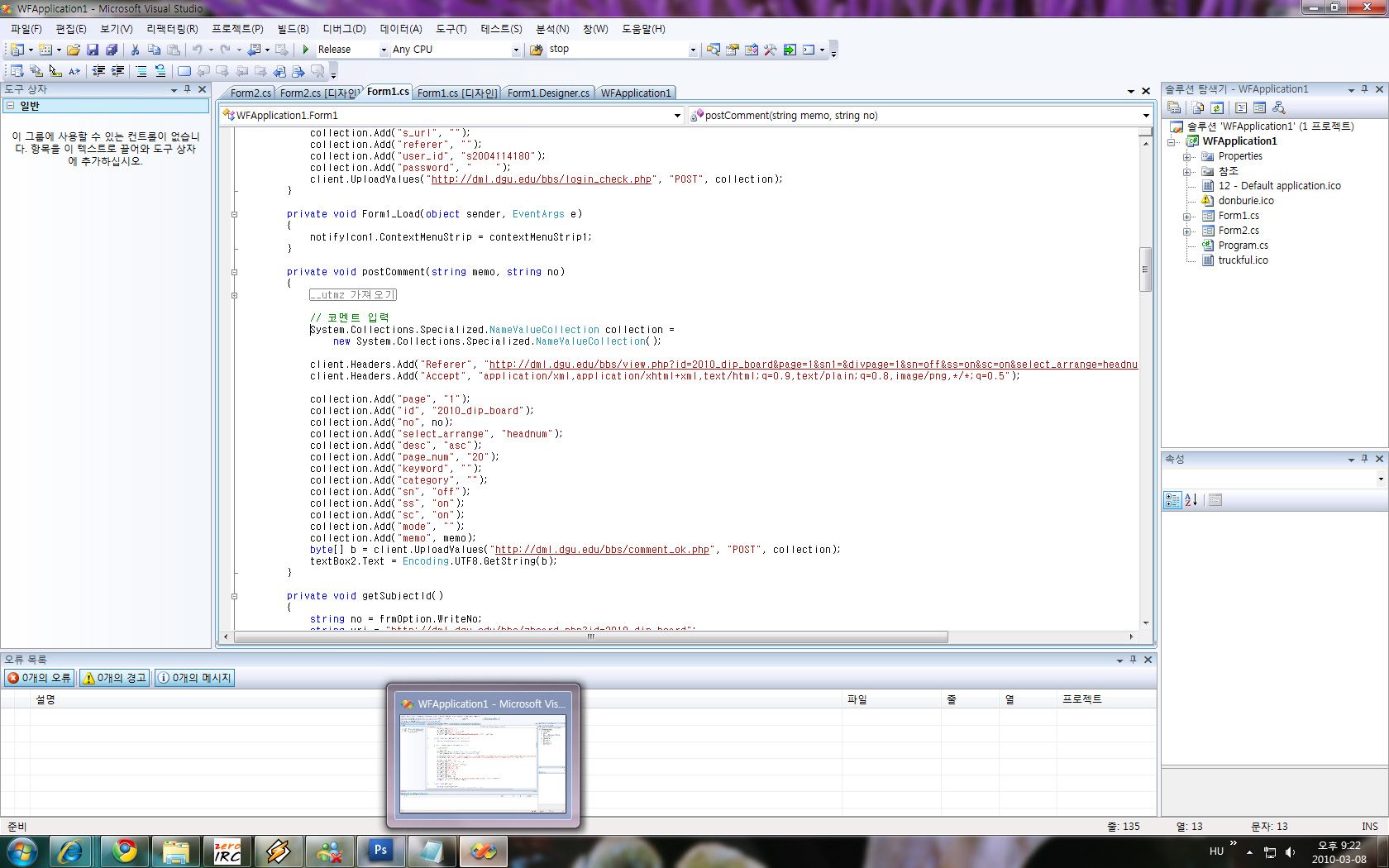Click the comment_ok.php URL link in code
Viewport: 1389px width, 868px height.
coord(602,550)
